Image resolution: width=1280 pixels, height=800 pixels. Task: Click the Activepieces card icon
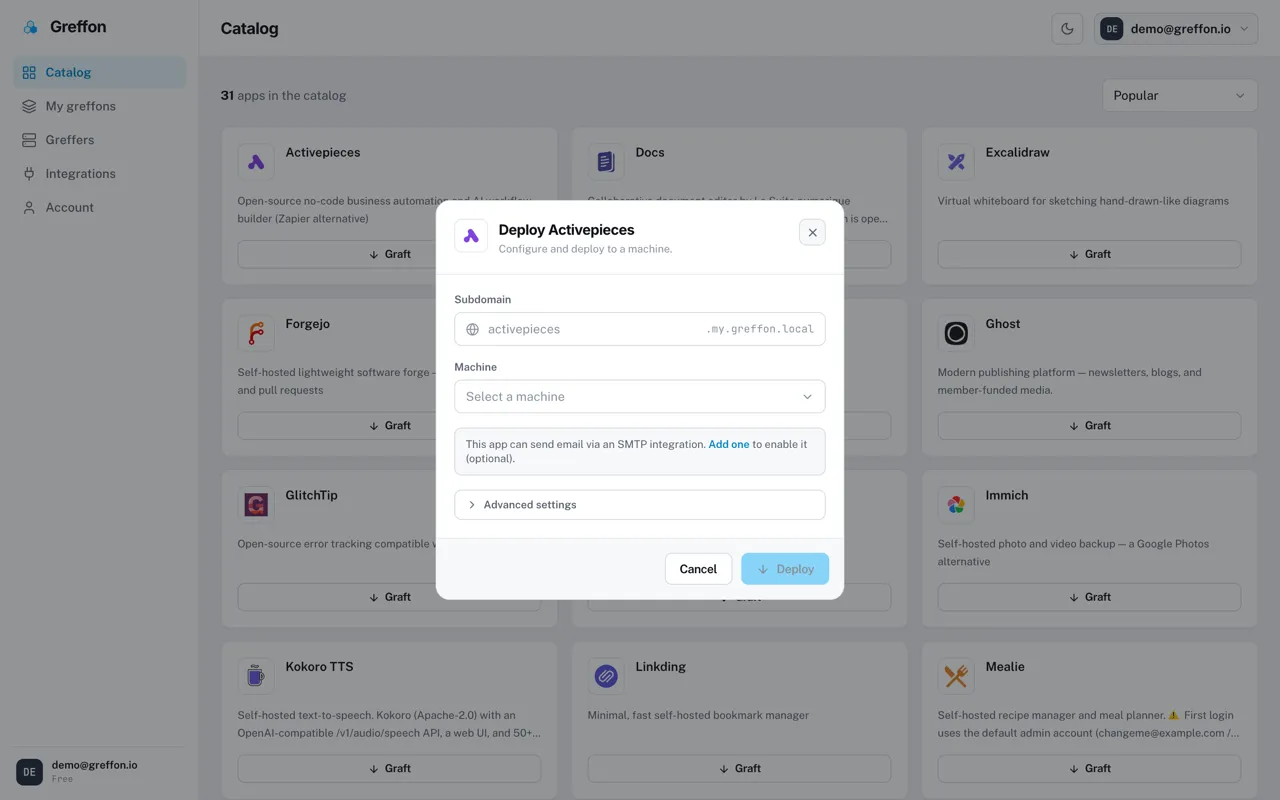click(256, 162)
